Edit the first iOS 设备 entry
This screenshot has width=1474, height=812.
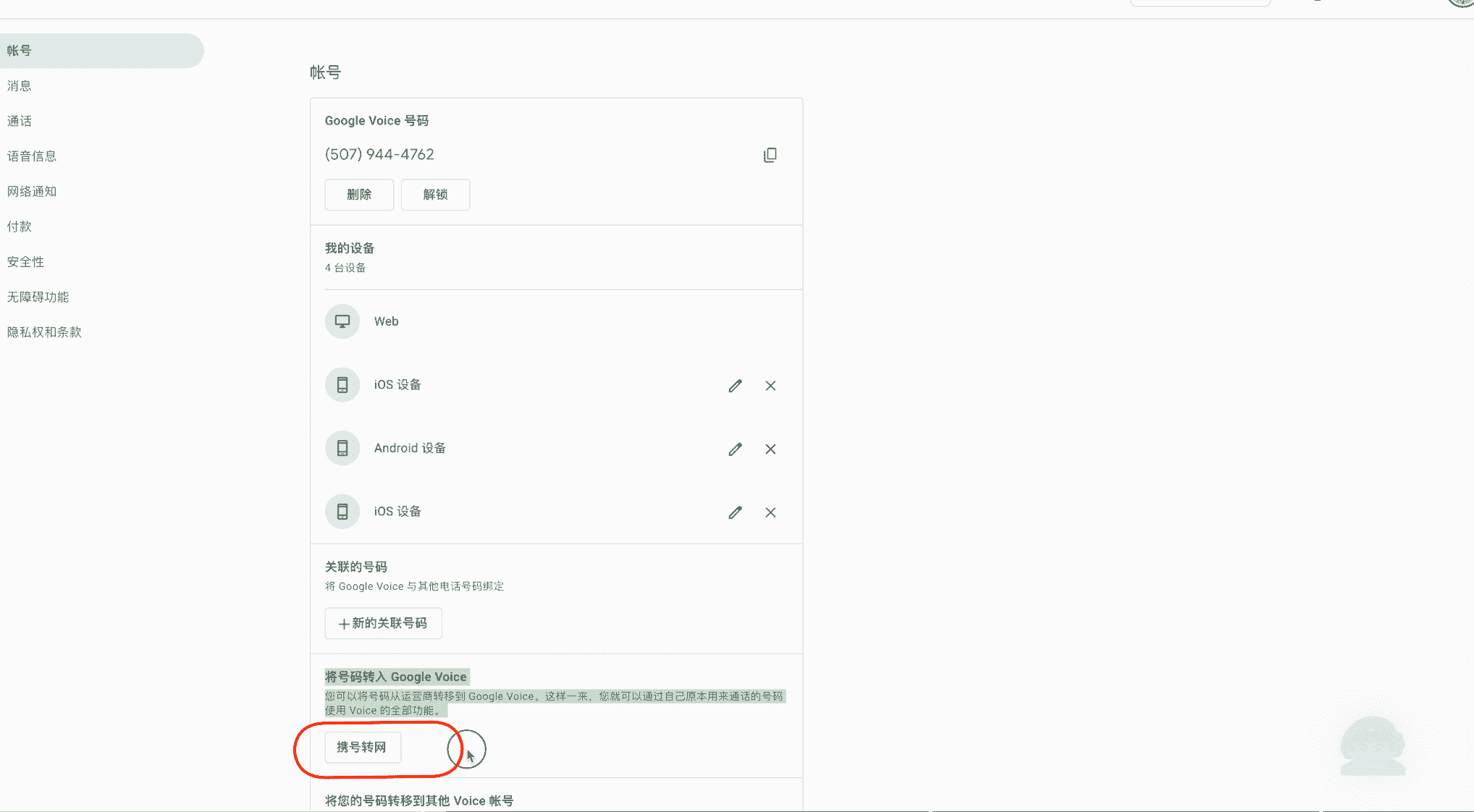735,386
